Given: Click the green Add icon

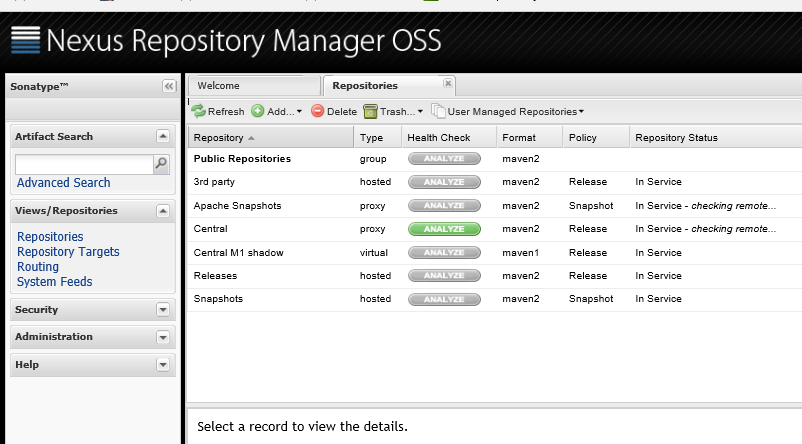Looking at the screenshot, I should tap(258, 112).
